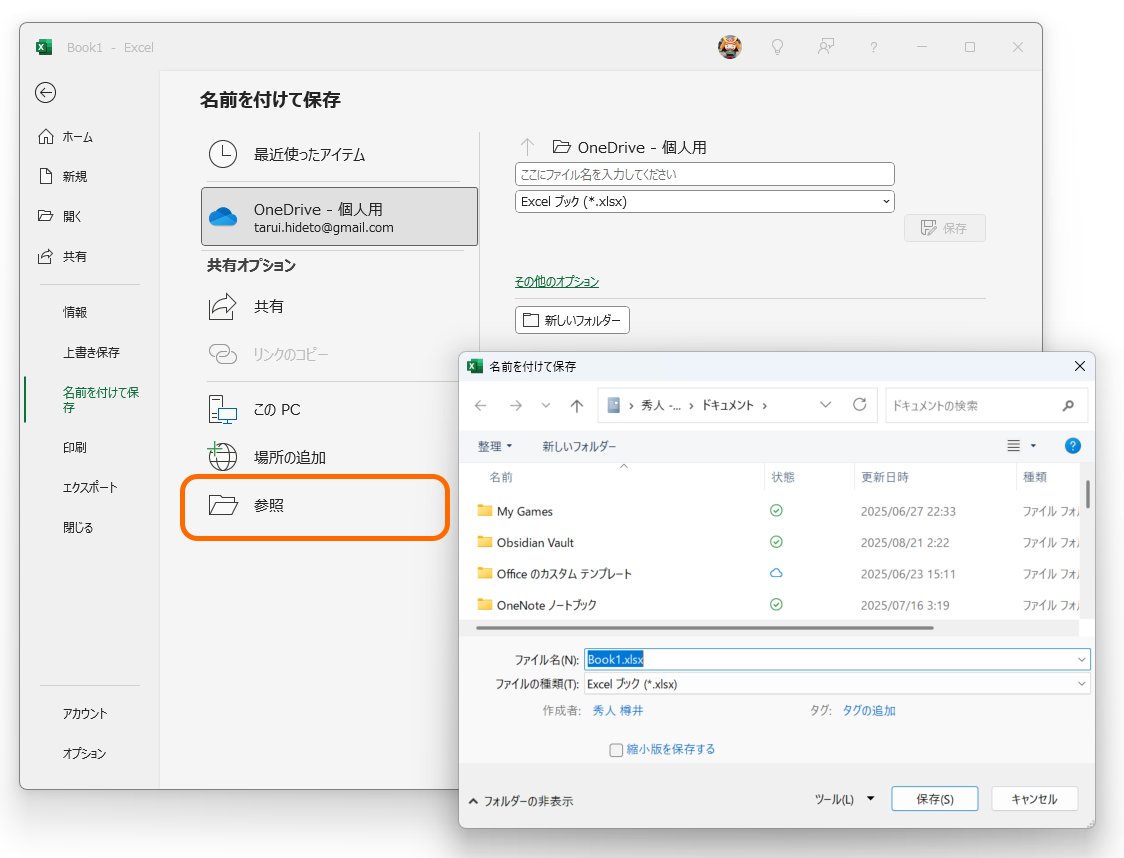Open the OneDrive - 個人用 save location
The image size is (1124, 858).
pyautogui.click(x=339, y=215)
